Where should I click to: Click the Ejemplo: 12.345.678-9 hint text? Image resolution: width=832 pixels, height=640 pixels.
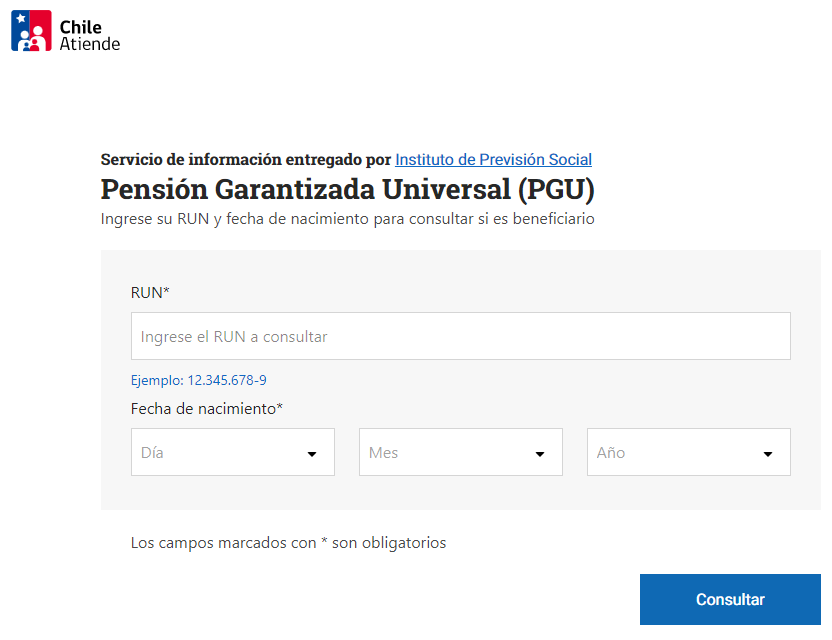point(198,380)
